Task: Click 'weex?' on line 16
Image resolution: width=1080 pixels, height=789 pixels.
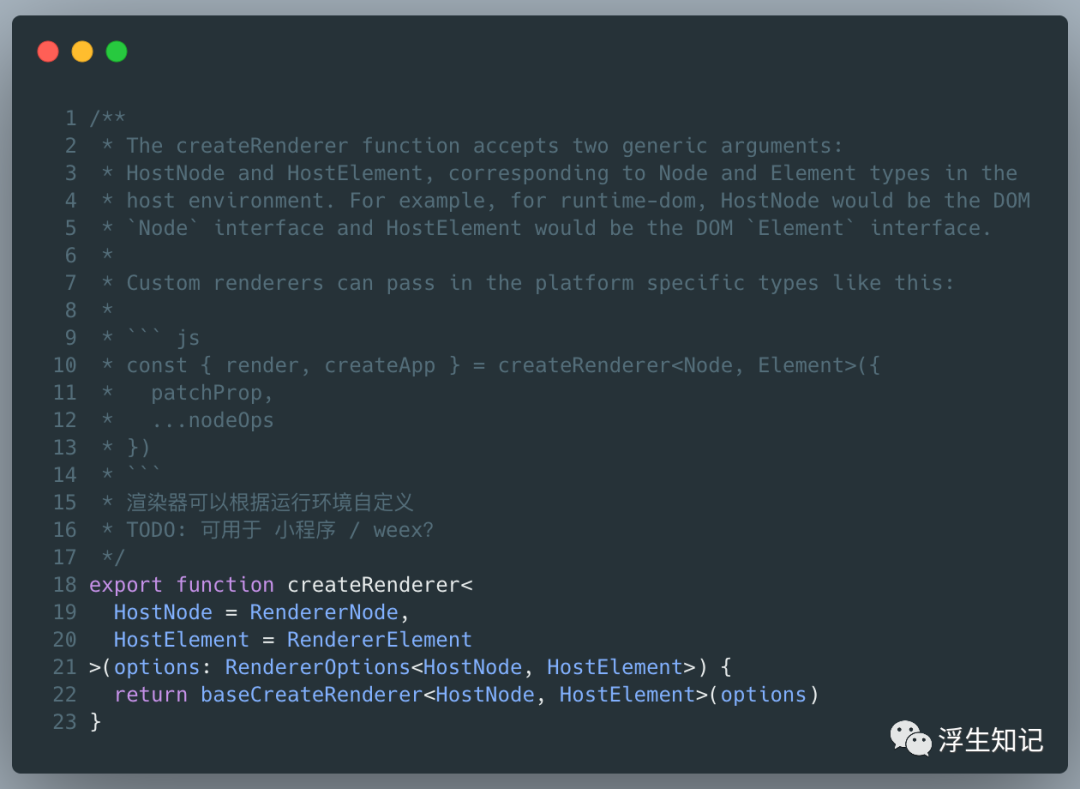Action: pyautogui.click(x=404, y=530)
